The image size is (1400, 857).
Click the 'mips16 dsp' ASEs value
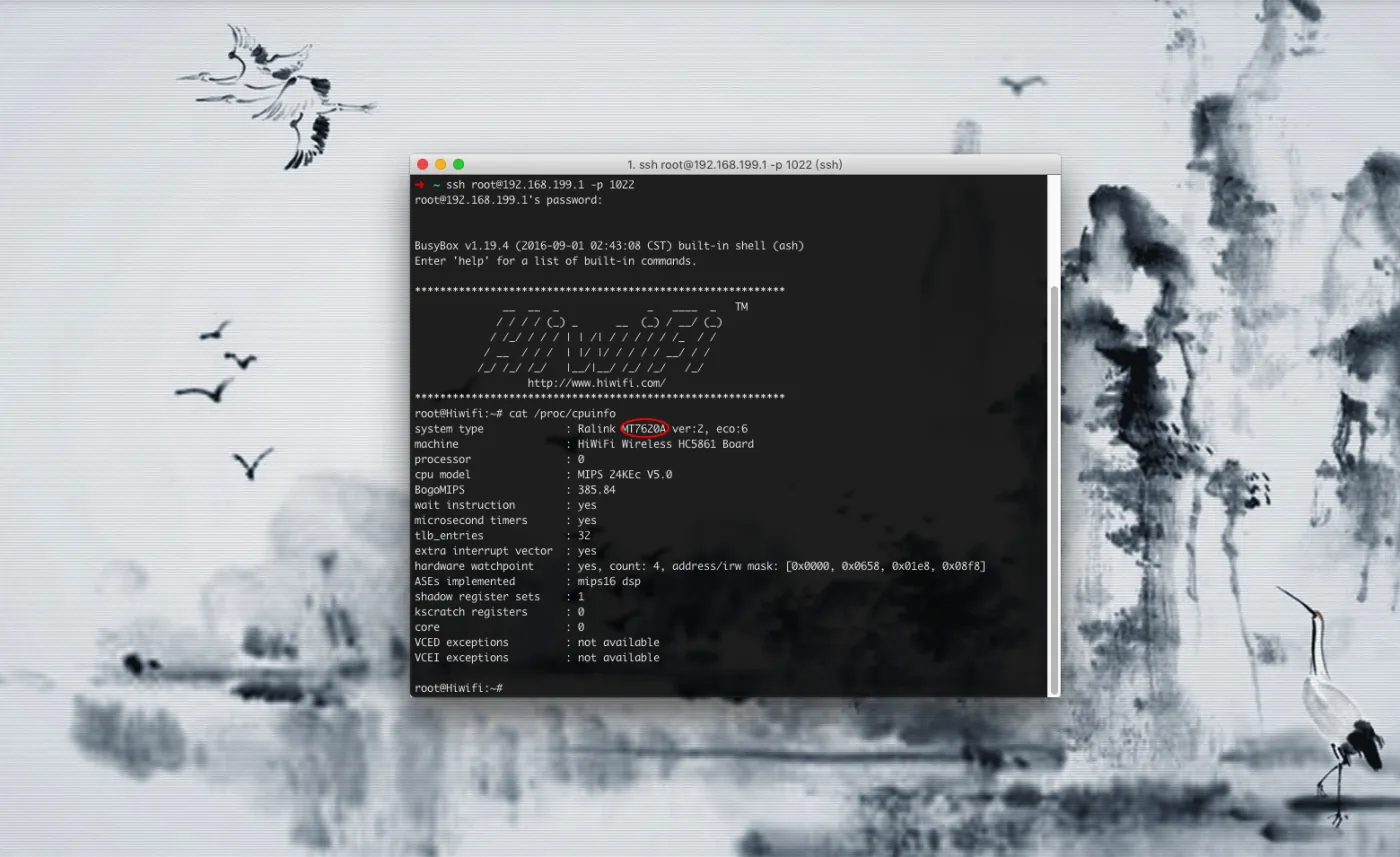[x=609, y=581]
